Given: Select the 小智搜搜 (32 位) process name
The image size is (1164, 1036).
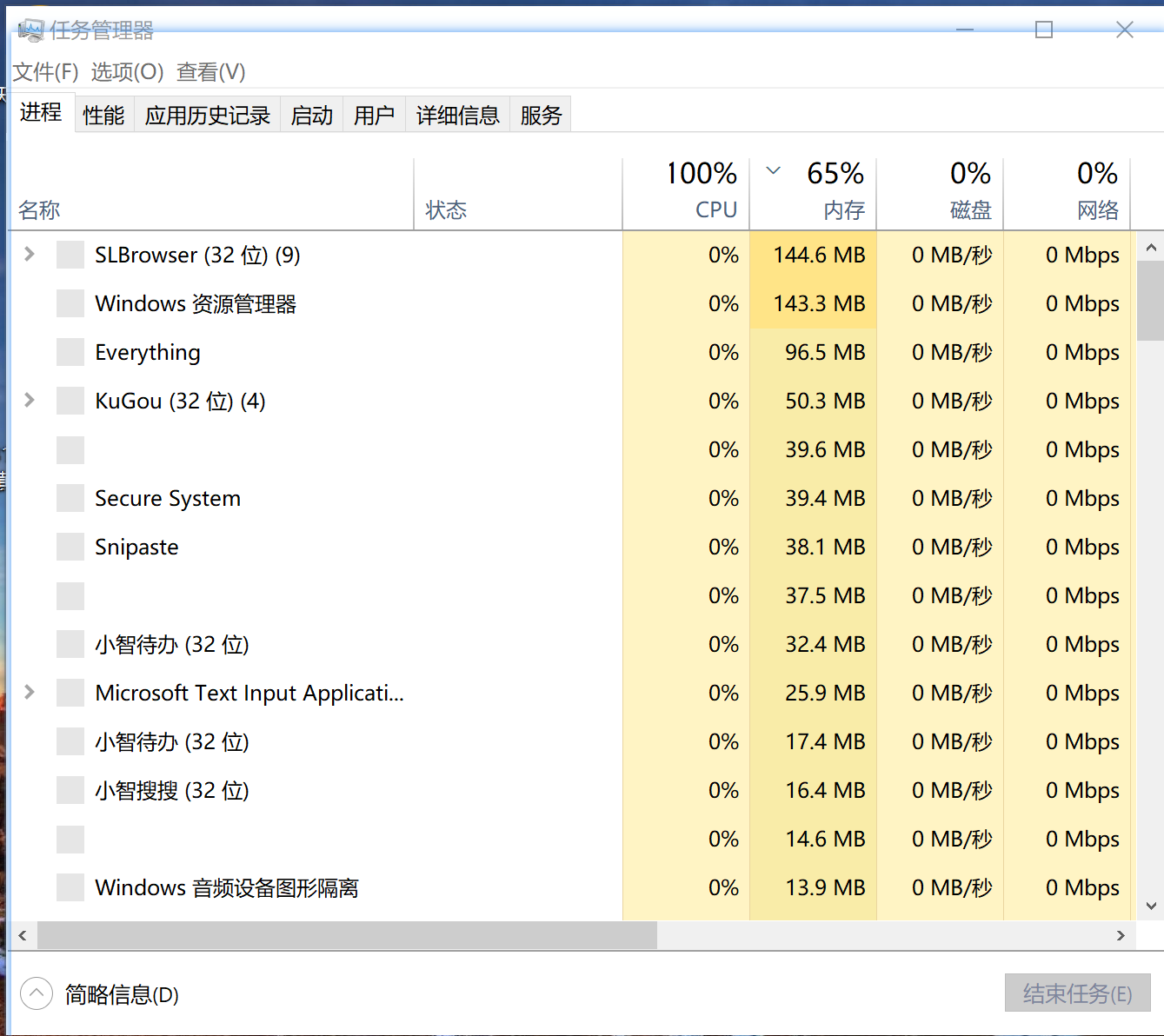Looking at the screenshot, I should [x=172, y=790].
